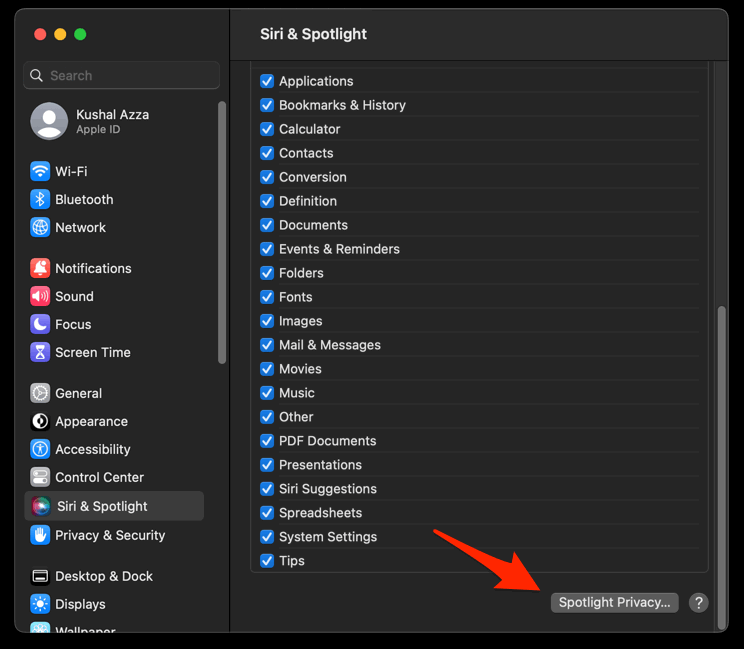Uncheck the Applications checkbox
Screen dimensions: 744x649
click(x=267, y=81)
